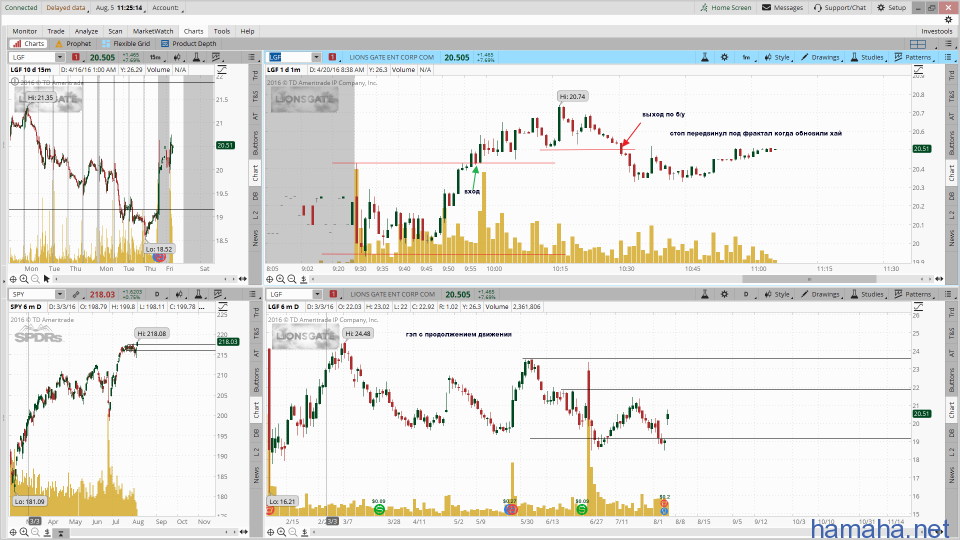960x540 pixels.
Task: Zoom in on SPY chart
Action: pos(24,532)
